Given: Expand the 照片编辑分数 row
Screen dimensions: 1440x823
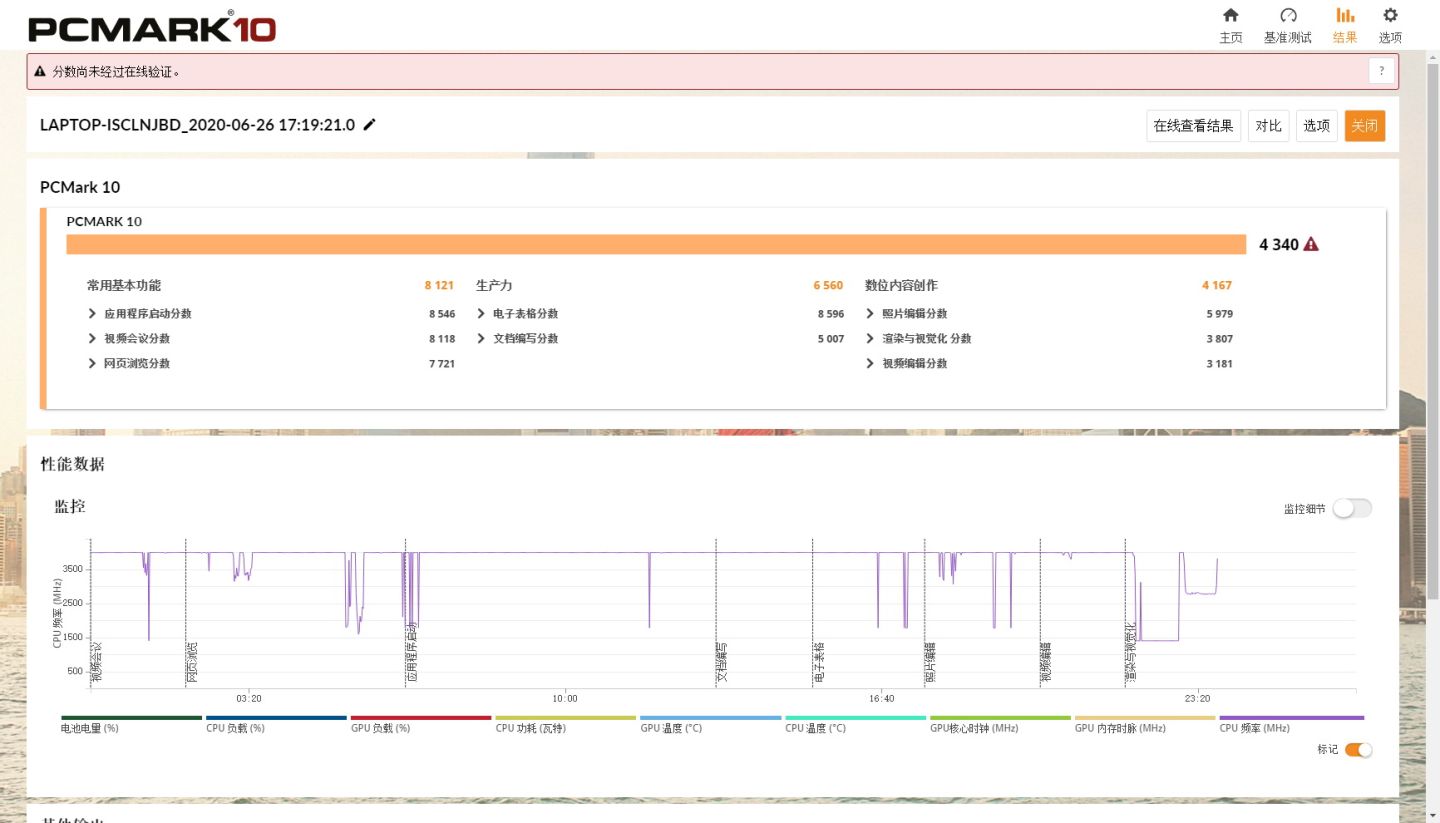Looking at the screenshot, I should pos(870,314).
